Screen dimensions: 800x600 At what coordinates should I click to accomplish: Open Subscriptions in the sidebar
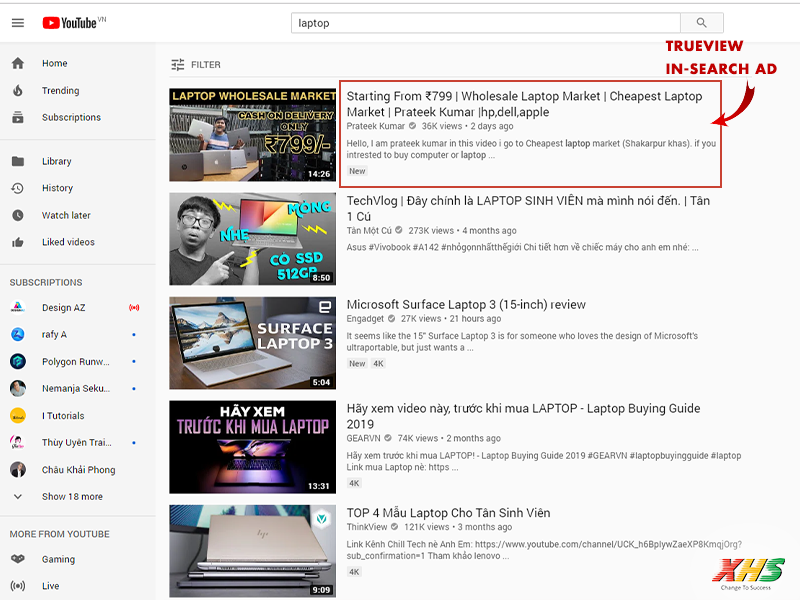click(x=70, y=117)
